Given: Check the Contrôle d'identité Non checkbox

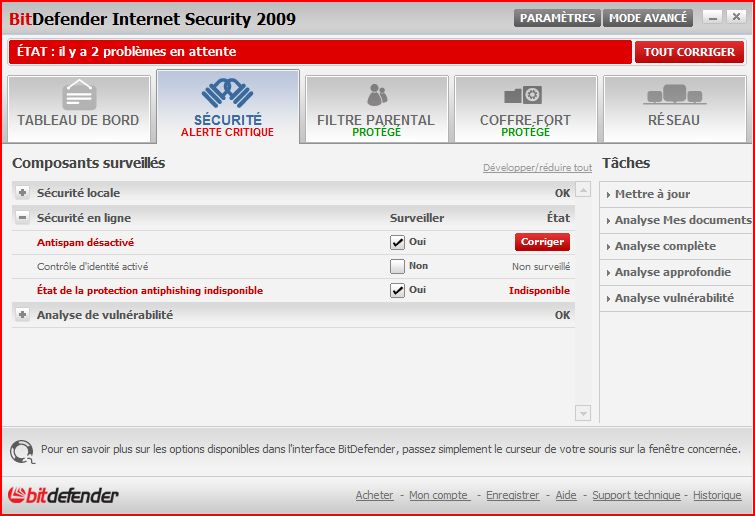Looking at the screenshot, I should pos(397,266).
